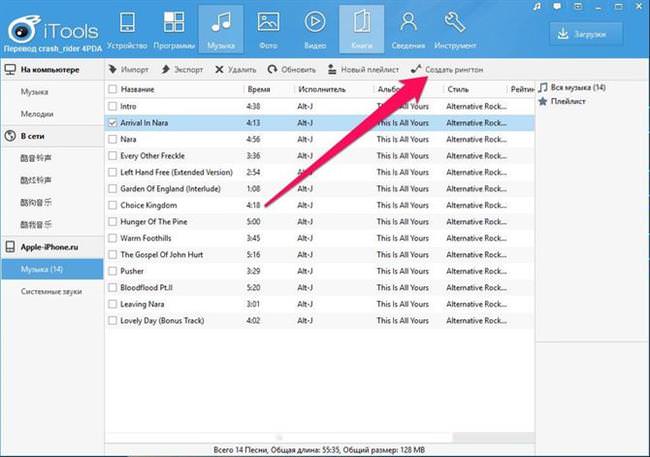Click Новый плейлист in the toolbar

click(x=363, y=70)
